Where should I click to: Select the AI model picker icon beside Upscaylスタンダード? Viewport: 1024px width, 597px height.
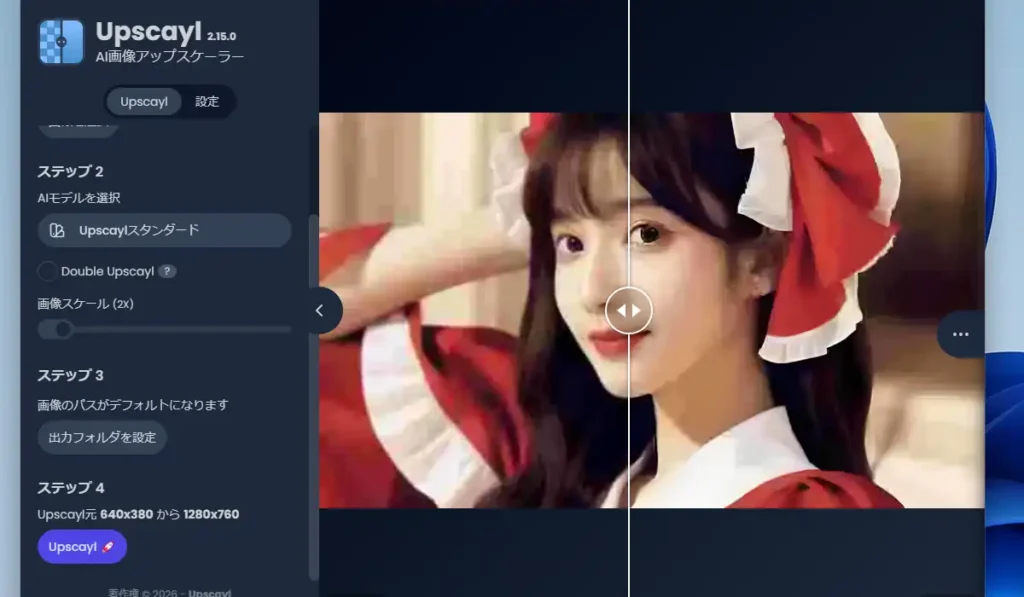(57, 230)
